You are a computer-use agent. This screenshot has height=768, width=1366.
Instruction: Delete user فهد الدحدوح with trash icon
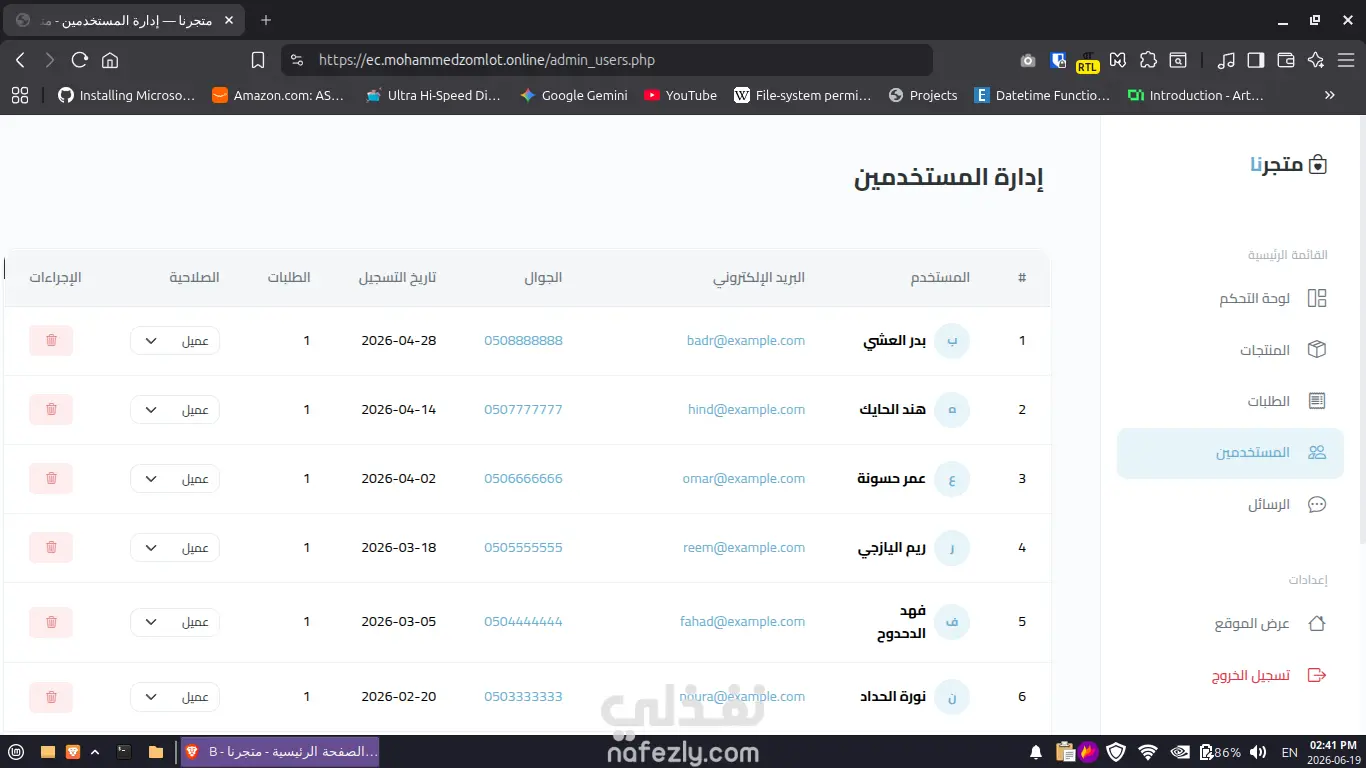coord(51,622)
